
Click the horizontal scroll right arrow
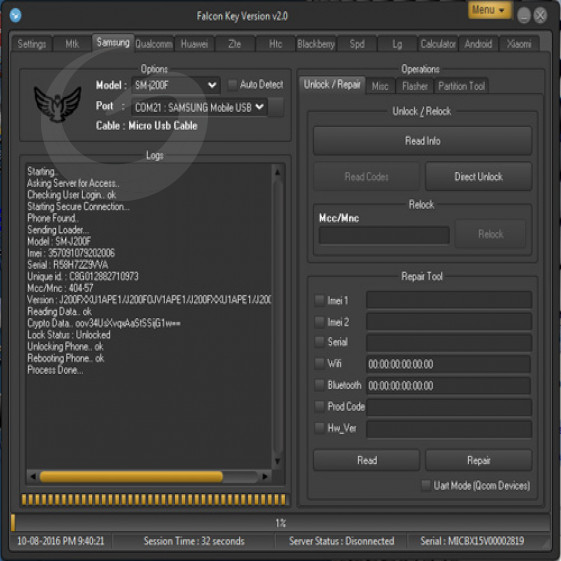(x=265, y=476)
